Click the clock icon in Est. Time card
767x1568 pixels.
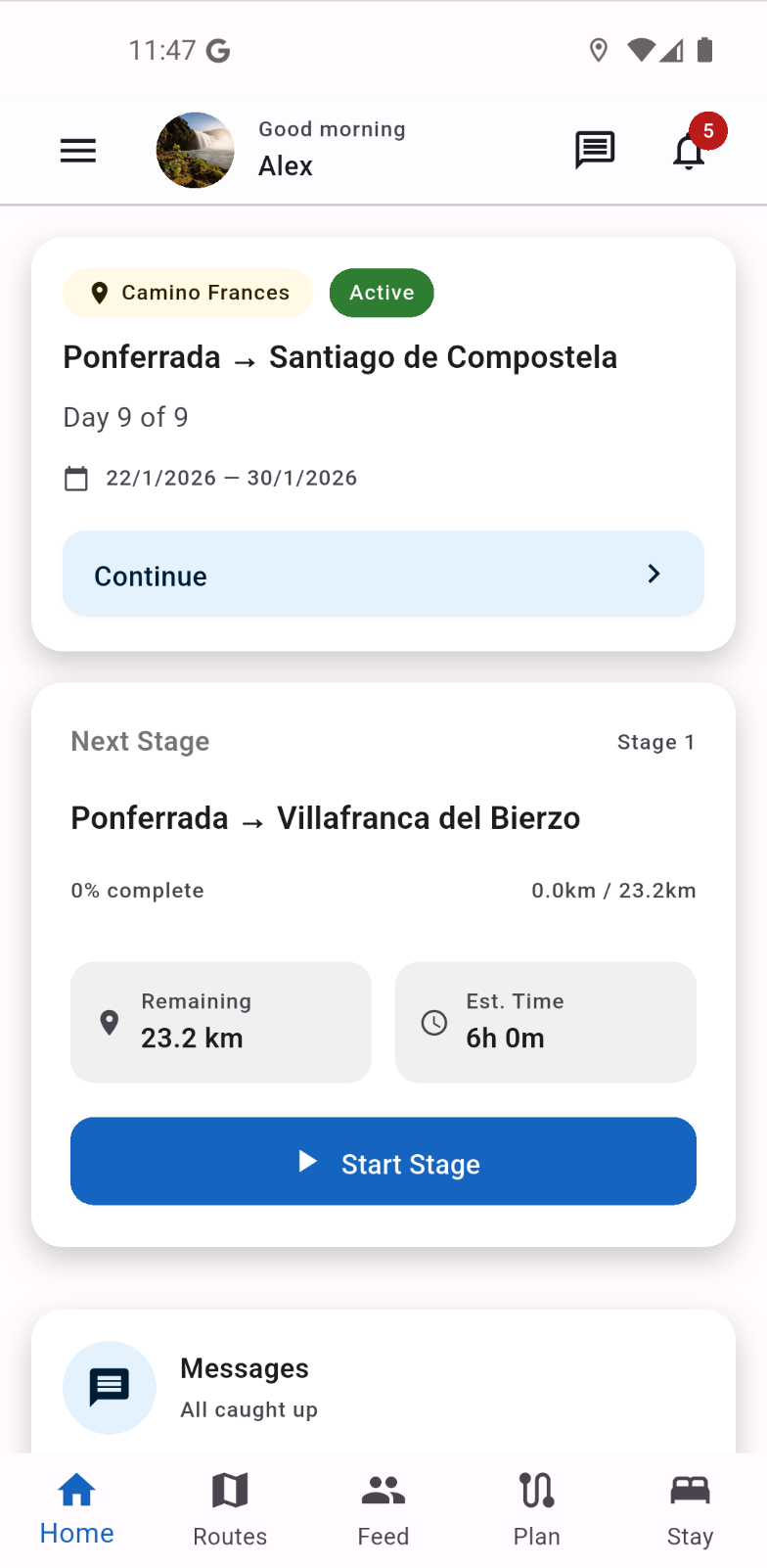tap(434, 1023)
